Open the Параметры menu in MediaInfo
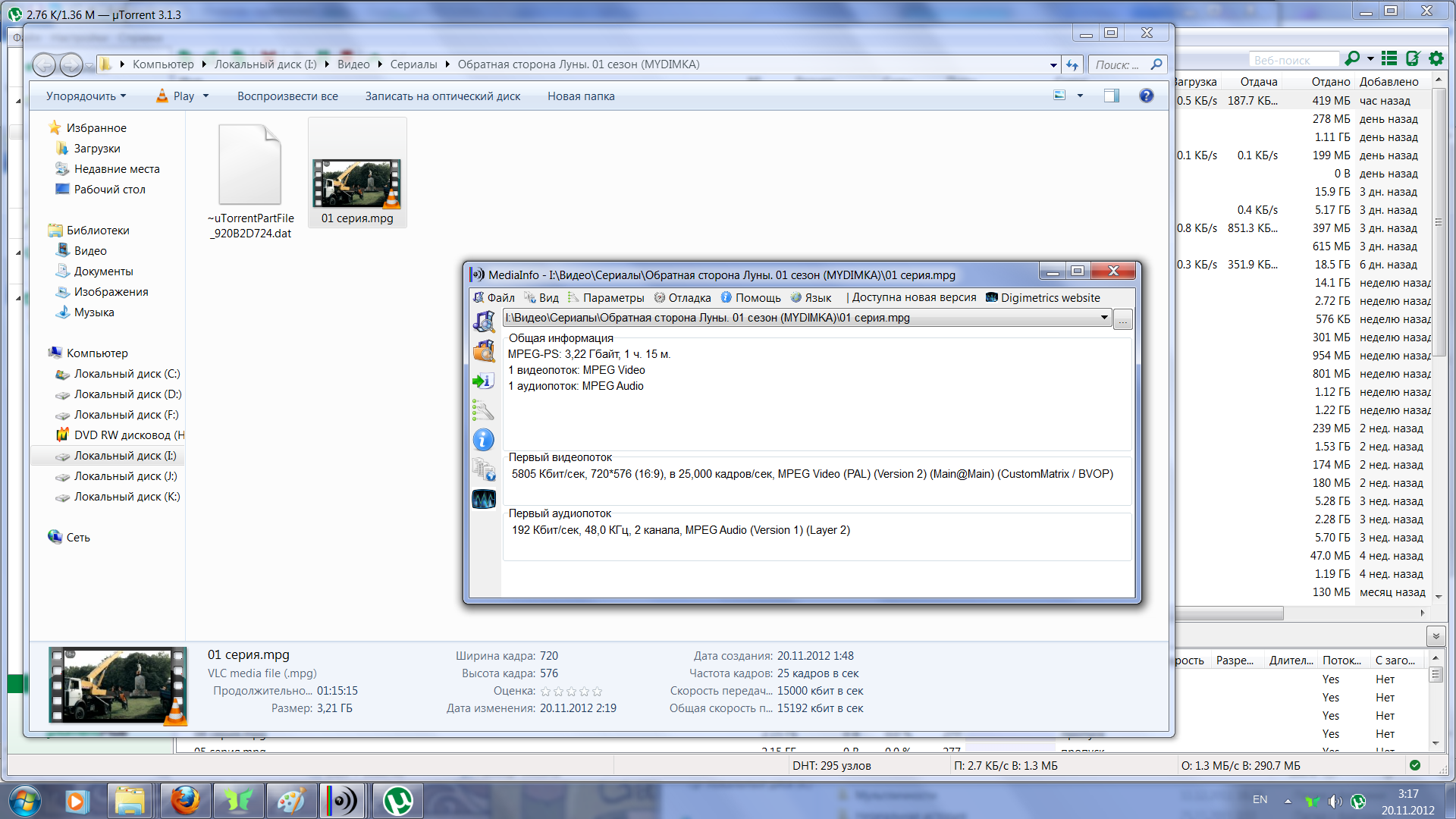The image size is (1456, 819). (x=613, y=298)
